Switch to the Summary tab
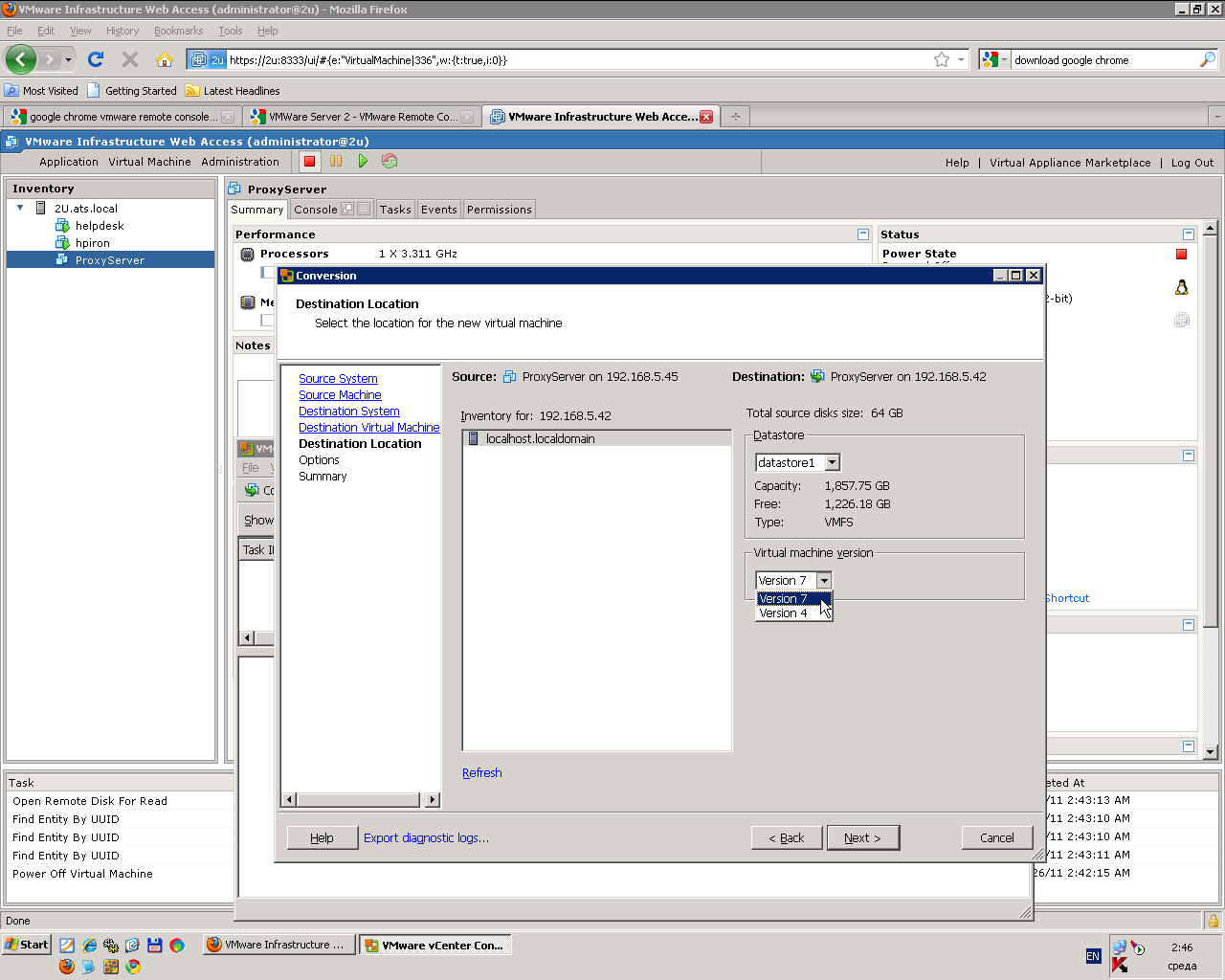Screen dimensions: 1225x980 (257, 210)
